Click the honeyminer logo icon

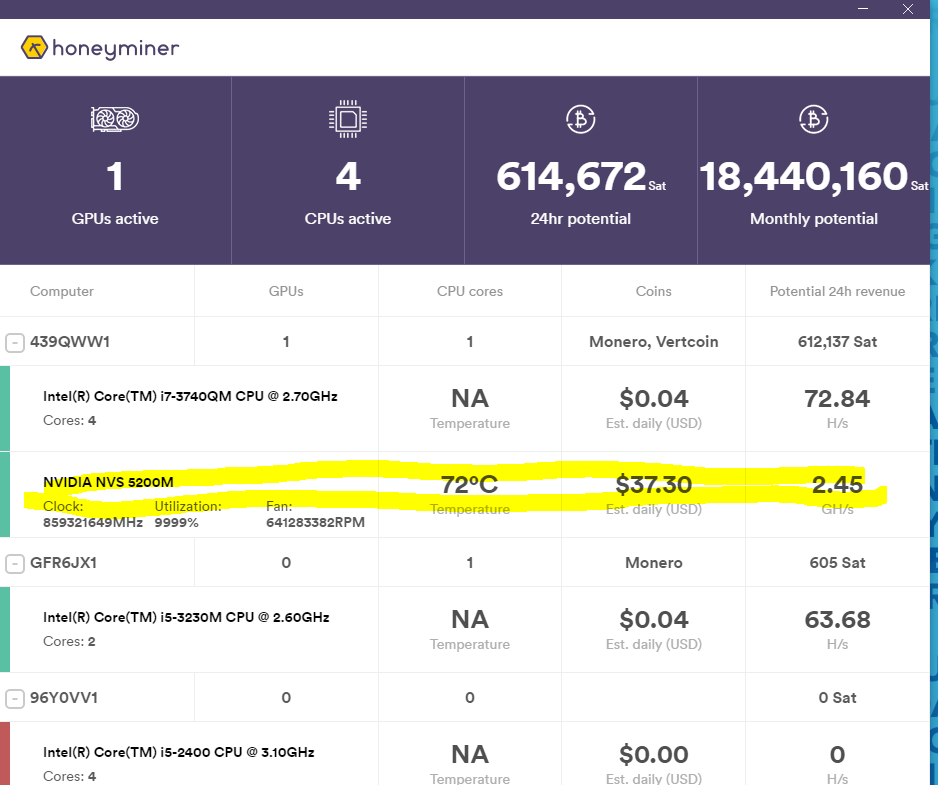click(34, 47)
